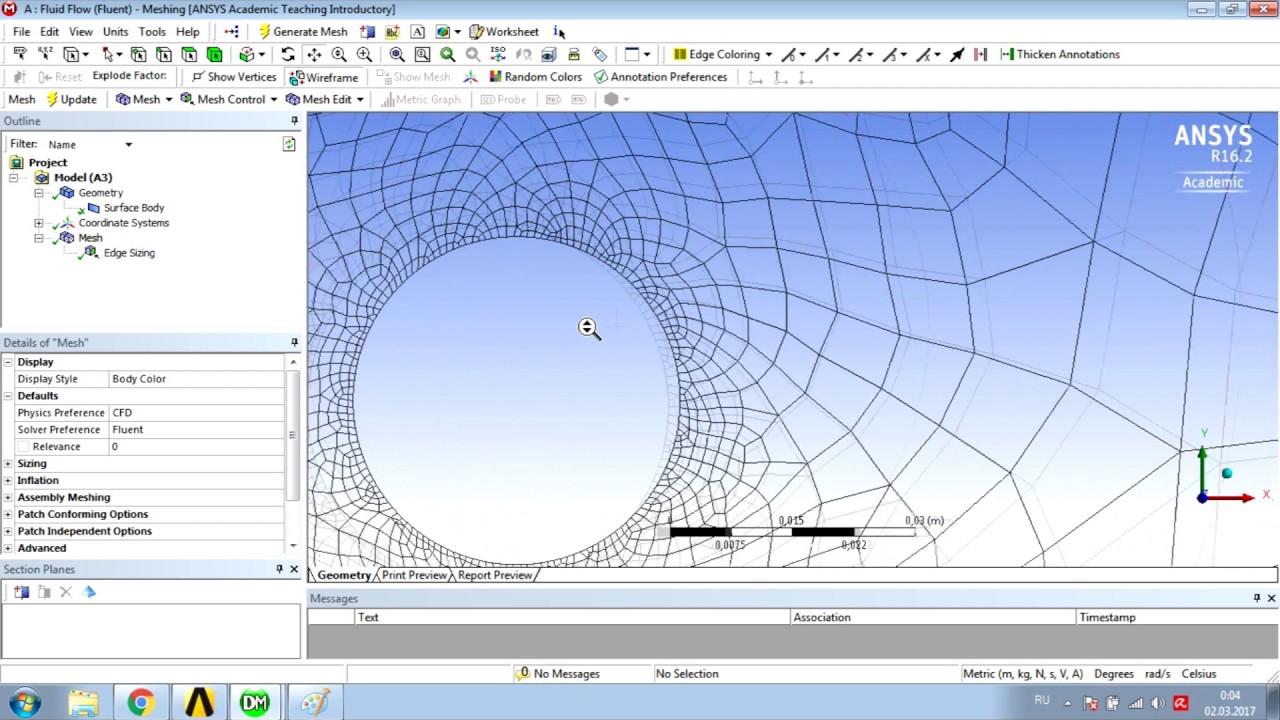Collapse the Geometry tree node
Screen dimensions: 1280x720
click(x=39, y=193)
